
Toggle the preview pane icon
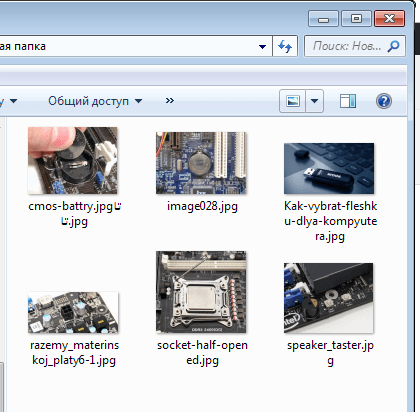348,101
